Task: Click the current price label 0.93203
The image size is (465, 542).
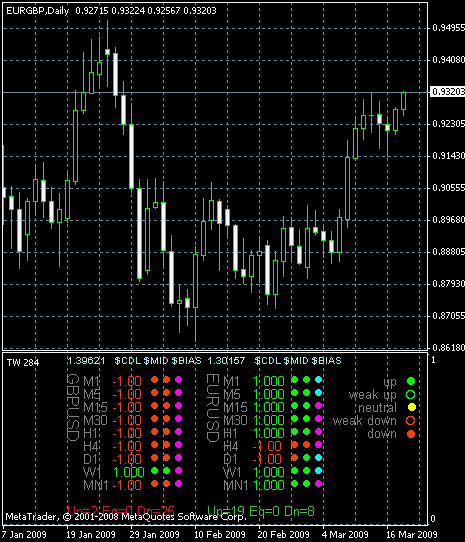Action: (x=448, y=92)
